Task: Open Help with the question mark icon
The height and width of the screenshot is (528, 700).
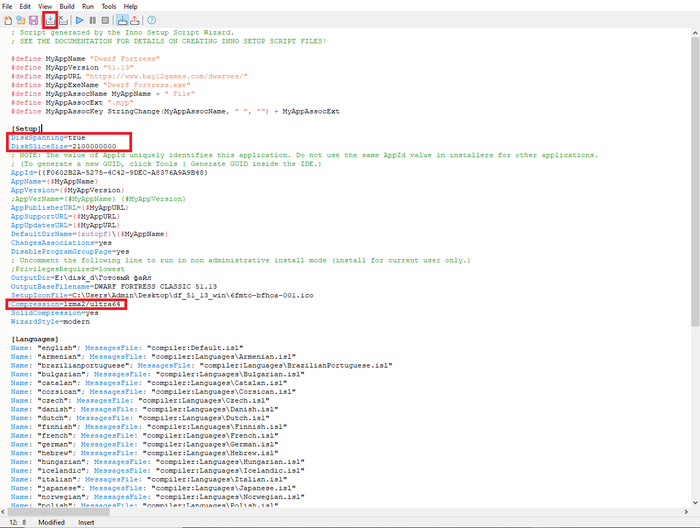Action: coord(152,20)
